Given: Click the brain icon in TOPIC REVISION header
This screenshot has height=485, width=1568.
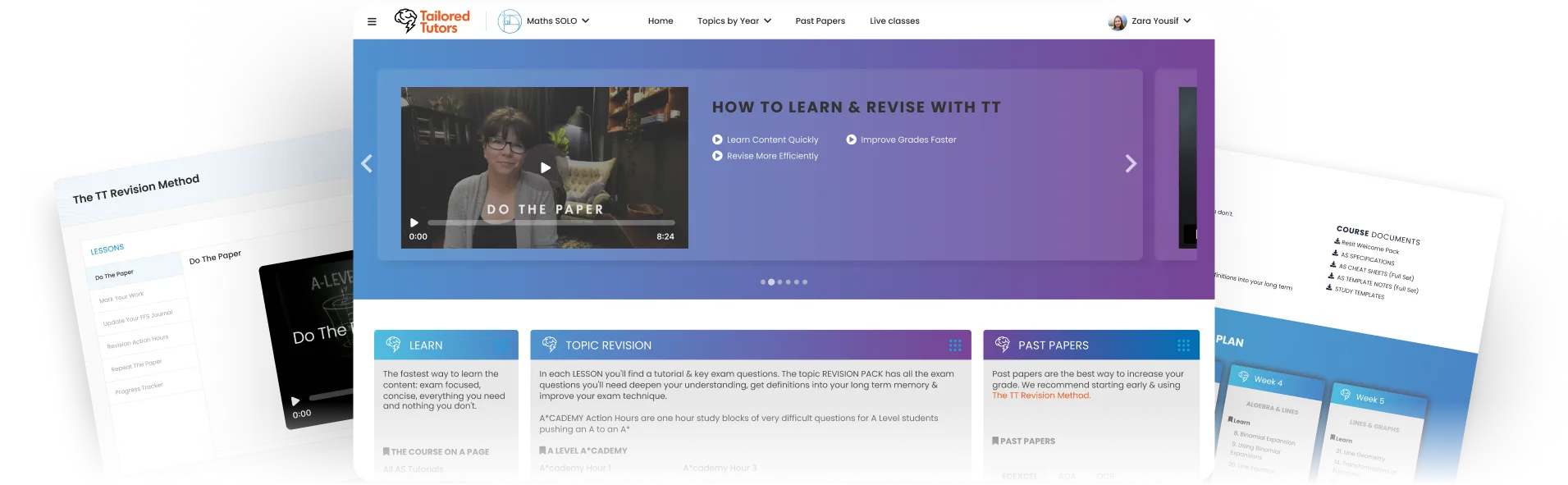Looking at the screenshot, I should point(549,344).
